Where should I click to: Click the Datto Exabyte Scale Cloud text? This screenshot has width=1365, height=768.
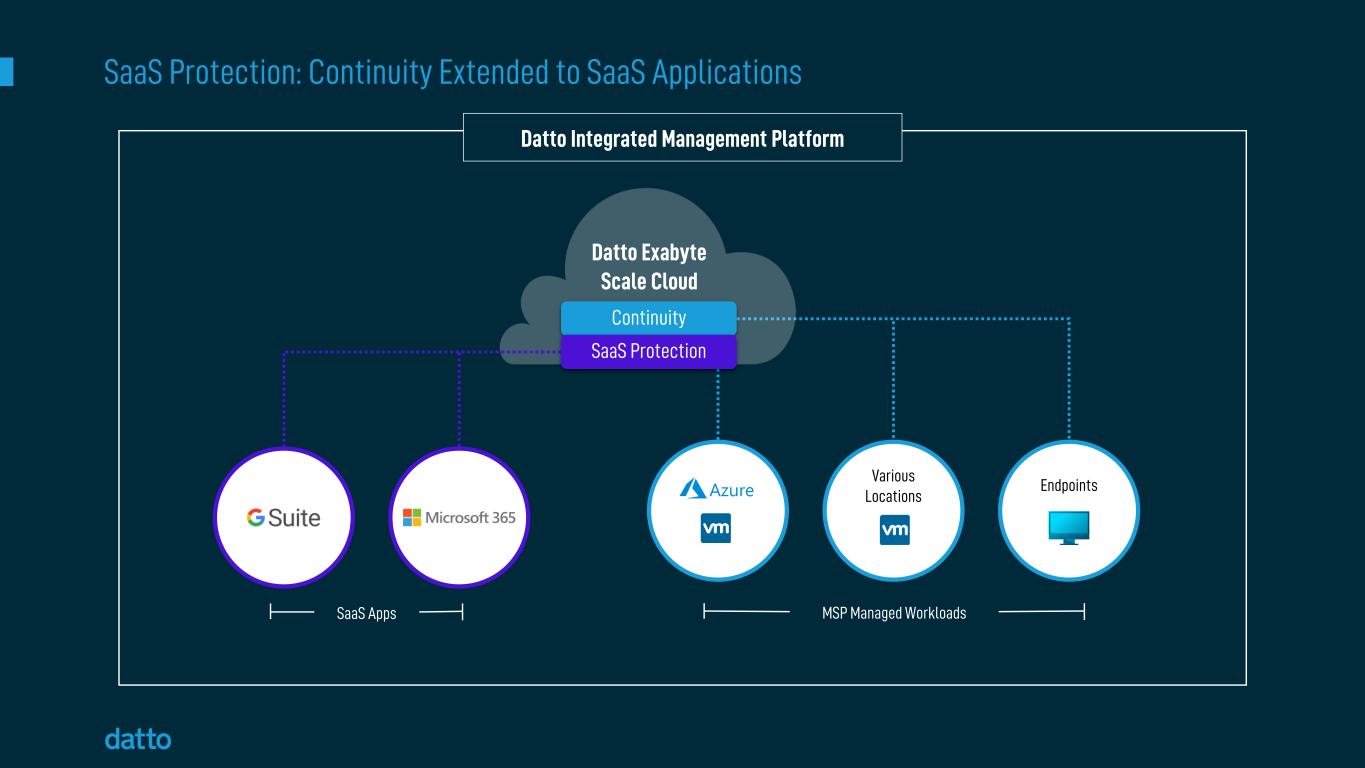point(648,267)
